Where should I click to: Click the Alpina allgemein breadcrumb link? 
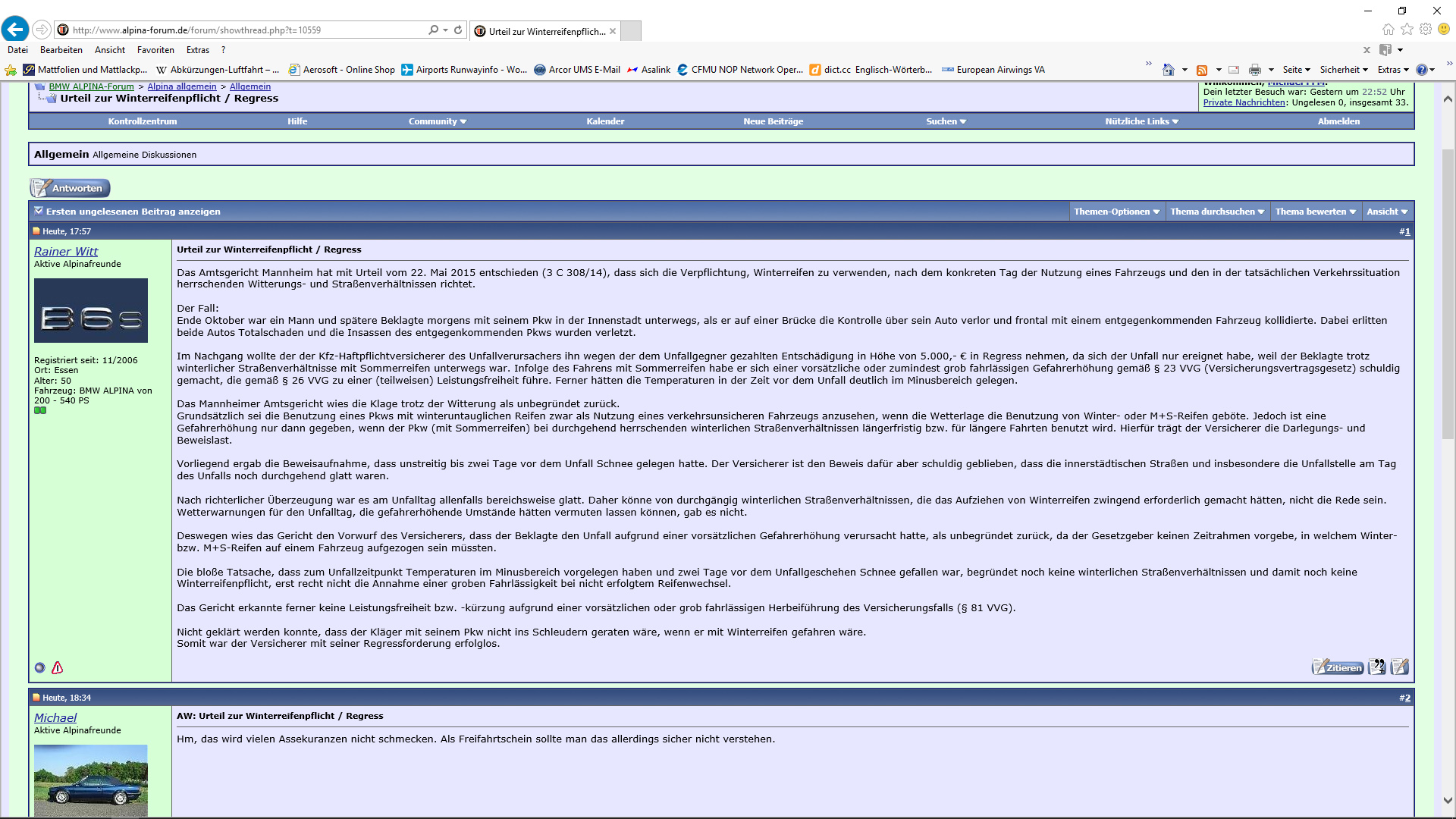coord(182,86)
